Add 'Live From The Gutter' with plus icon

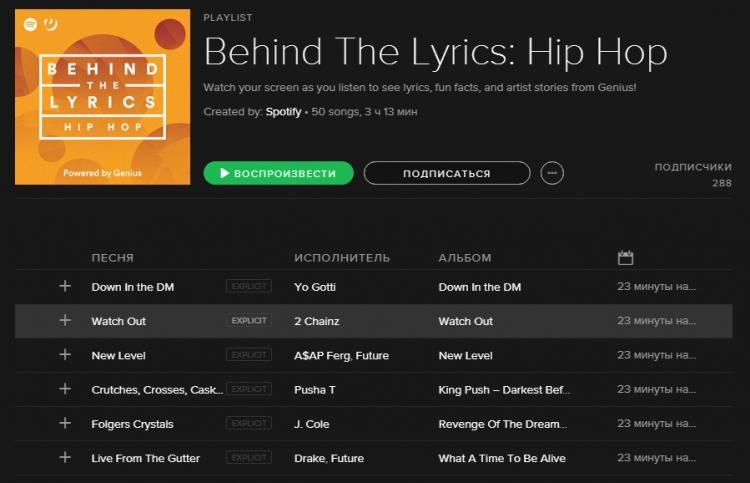[65, 457]
